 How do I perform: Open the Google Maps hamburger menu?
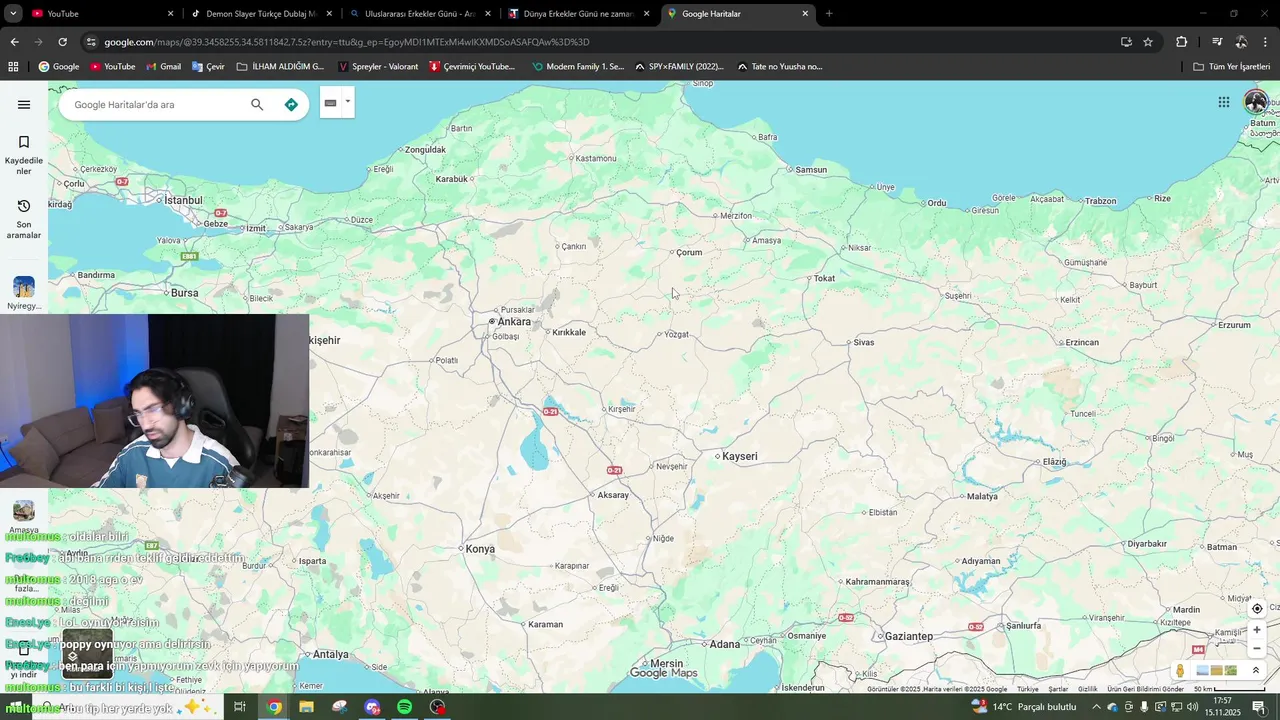point(24,104)
